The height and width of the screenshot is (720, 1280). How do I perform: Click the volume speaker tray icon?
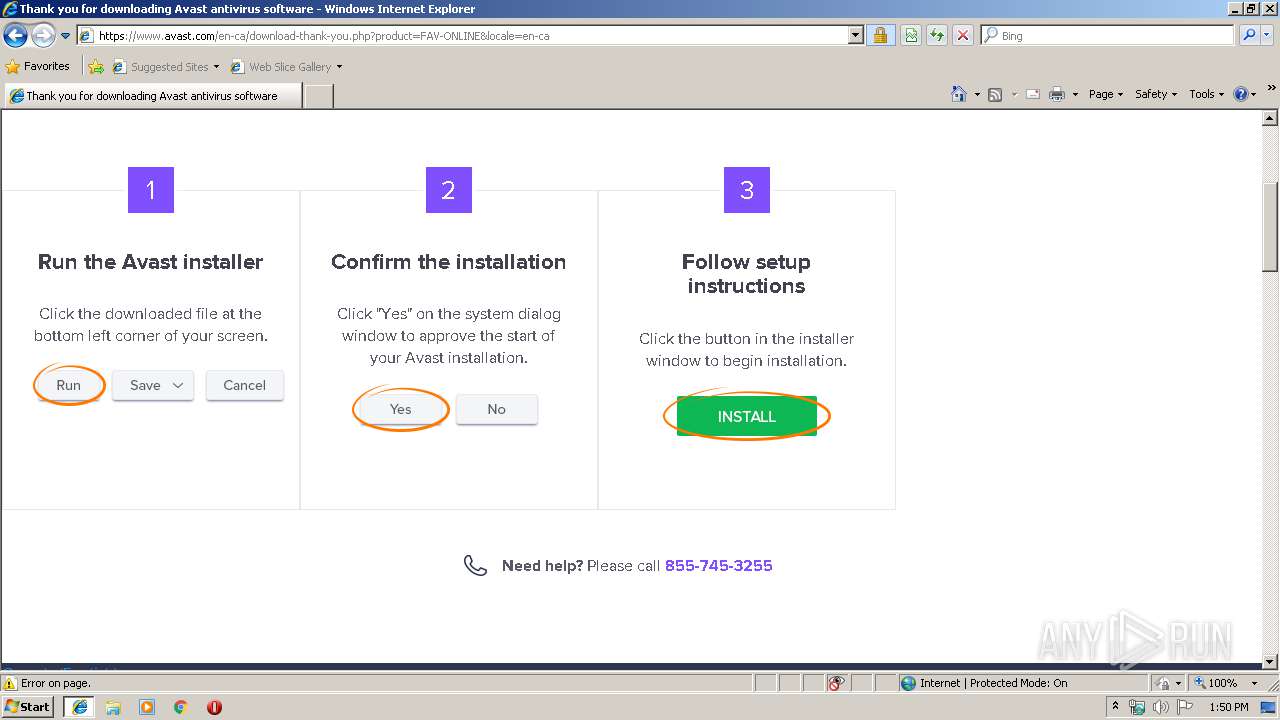tap(1161, 707)
